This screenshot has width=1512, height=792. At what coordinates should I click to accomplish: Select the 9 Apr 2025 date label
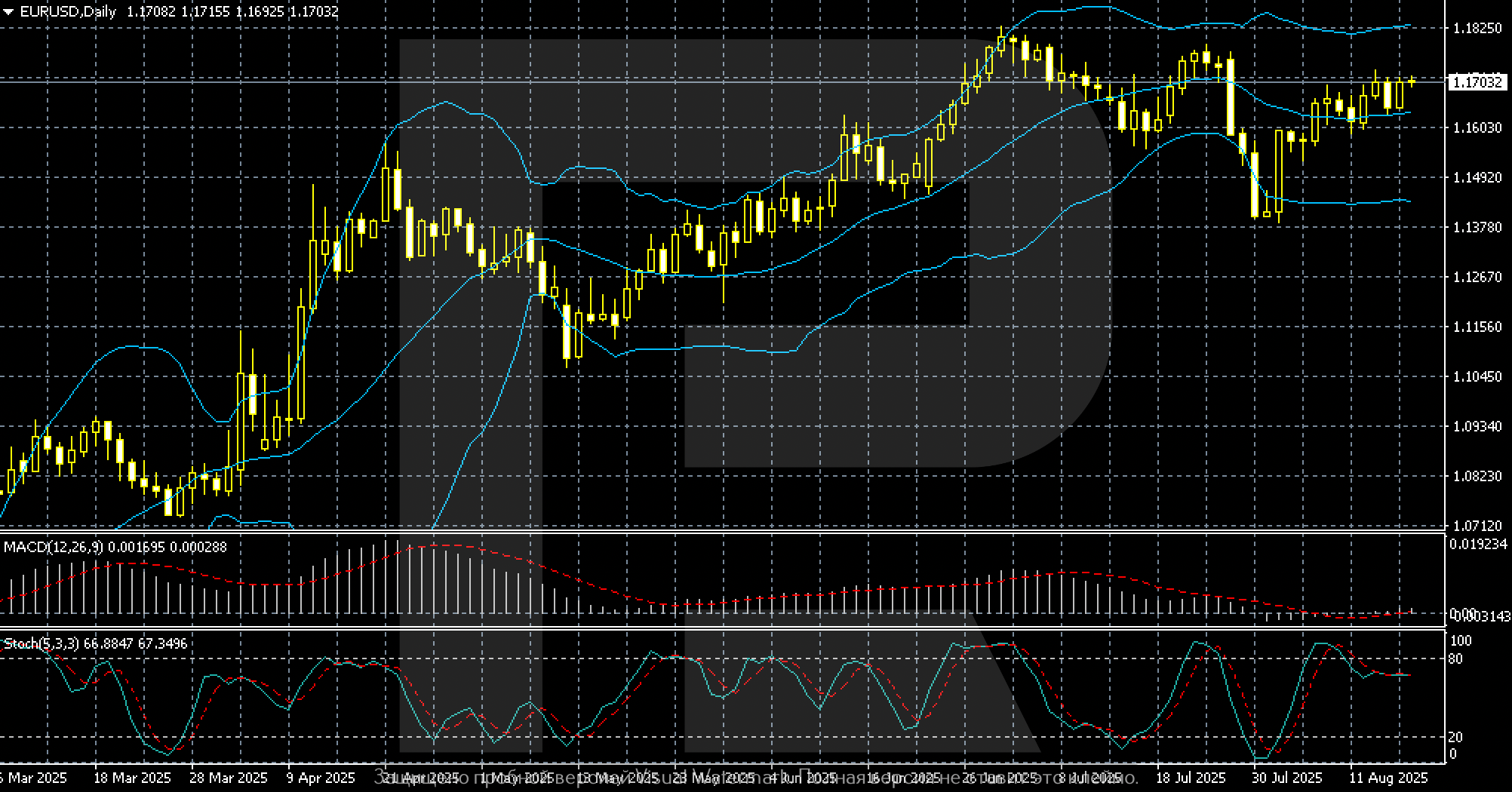[321, 778]
